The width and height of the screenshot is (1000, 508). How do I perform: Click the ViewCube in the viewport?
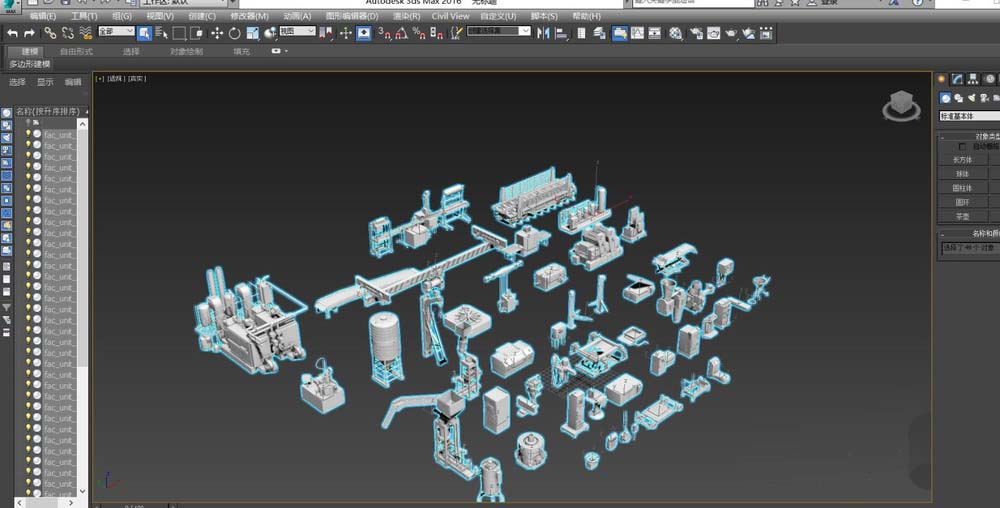(x=901, y=104)
